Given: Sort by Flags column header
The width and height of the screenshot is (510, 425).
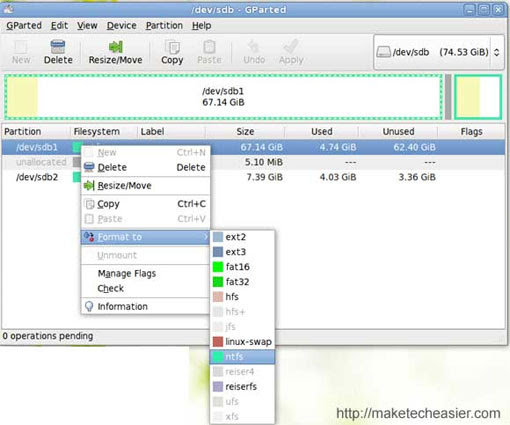Looking at the screenshot, I should pos(471,131).
